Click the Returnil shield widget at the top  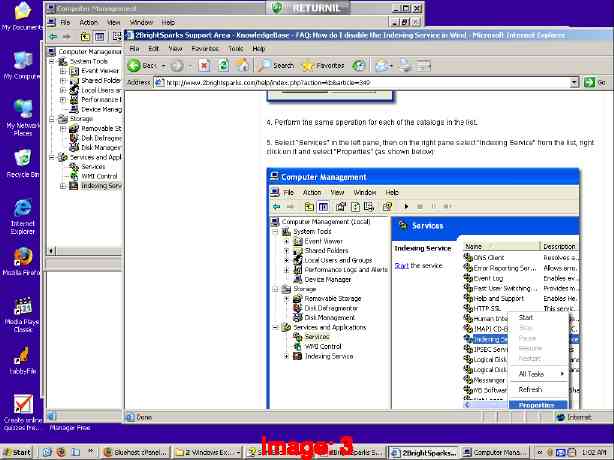point(307,8)
